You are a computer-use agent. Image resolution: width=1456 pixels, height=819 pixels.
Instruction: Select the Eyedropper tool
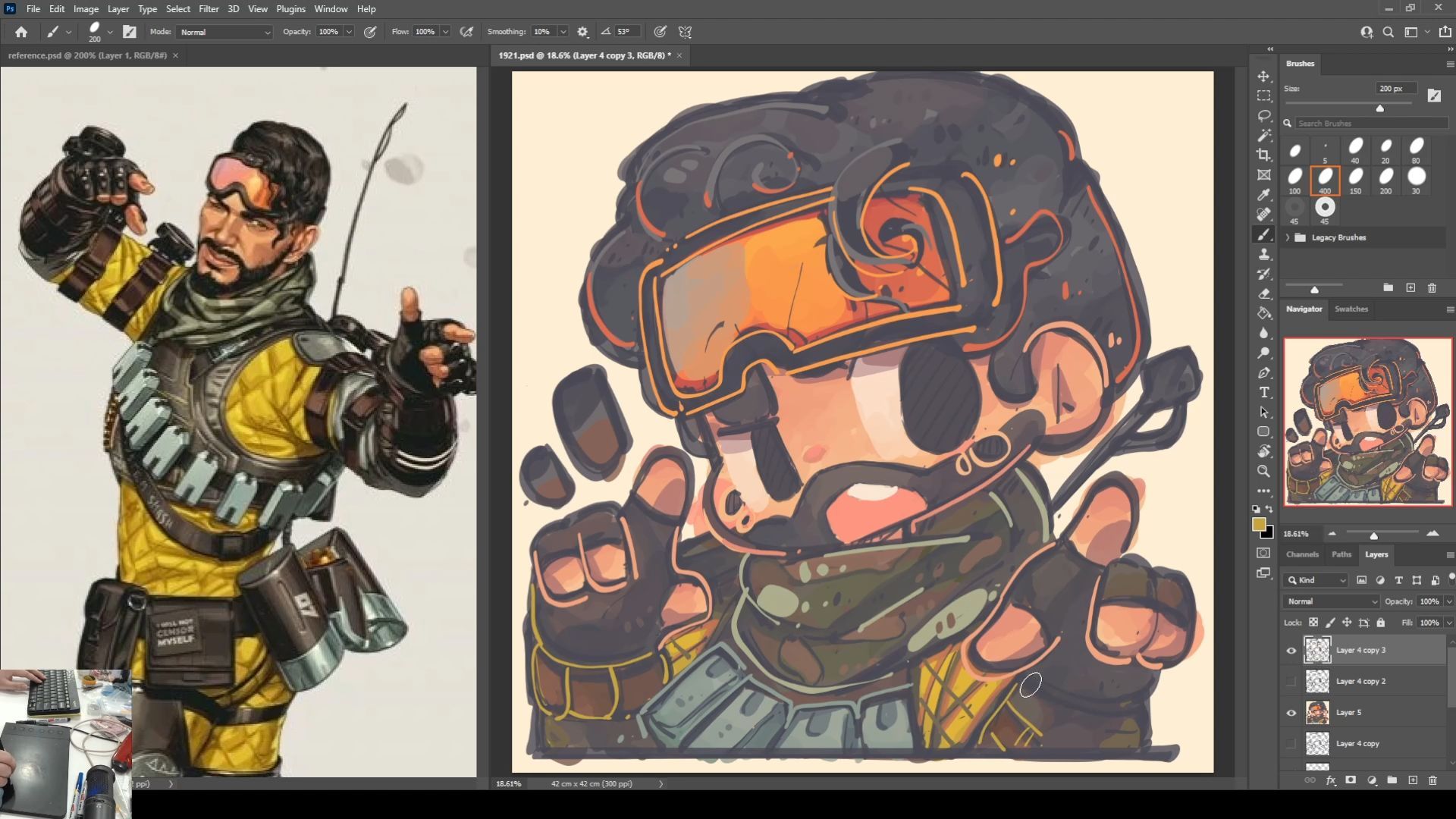click(1263, 195)
